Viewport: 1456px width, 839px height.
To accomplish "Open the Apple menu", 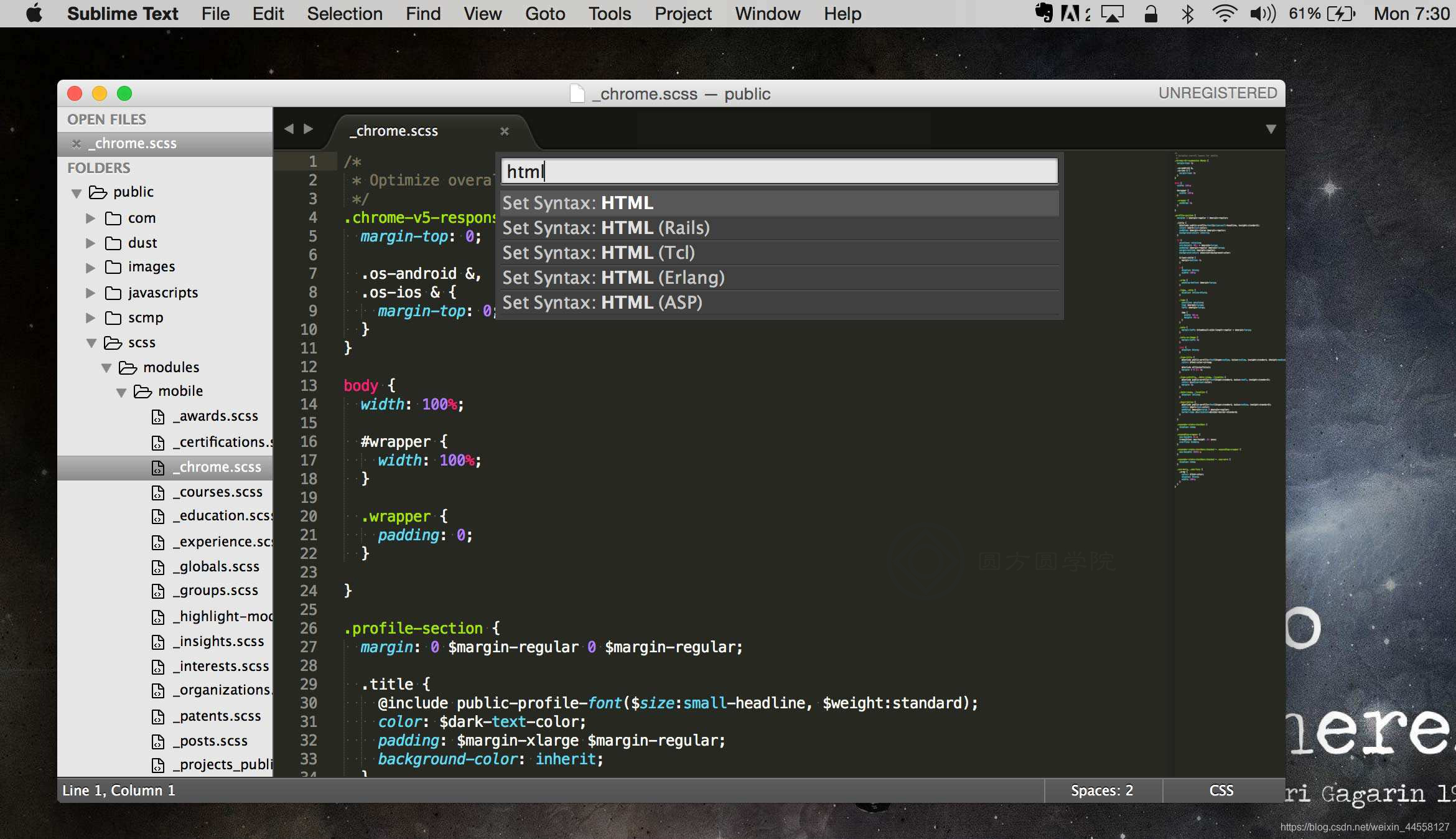I will pos(34,13).
